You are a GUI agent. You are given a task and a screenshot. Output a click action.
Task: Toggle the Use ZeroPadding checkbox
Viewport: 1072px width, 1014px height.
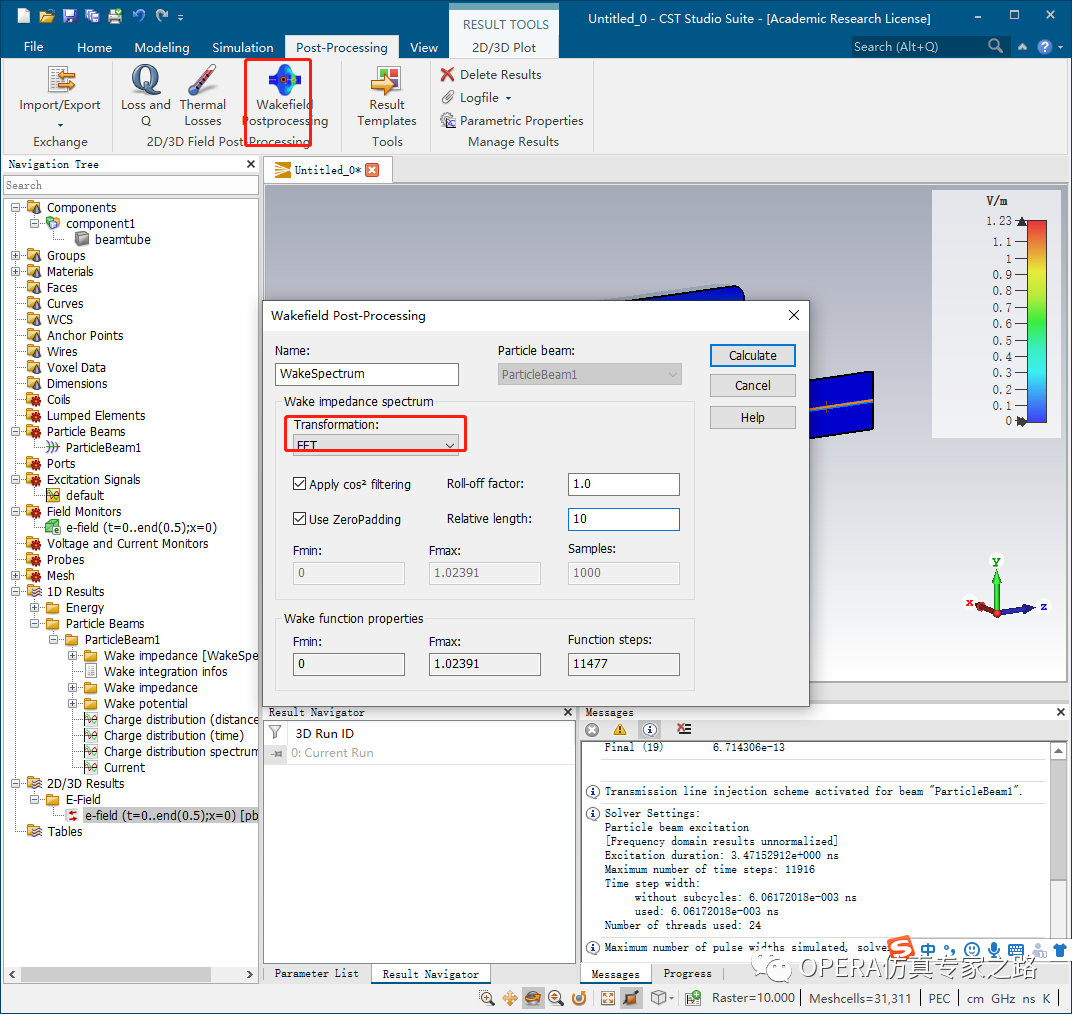(299, 519)
